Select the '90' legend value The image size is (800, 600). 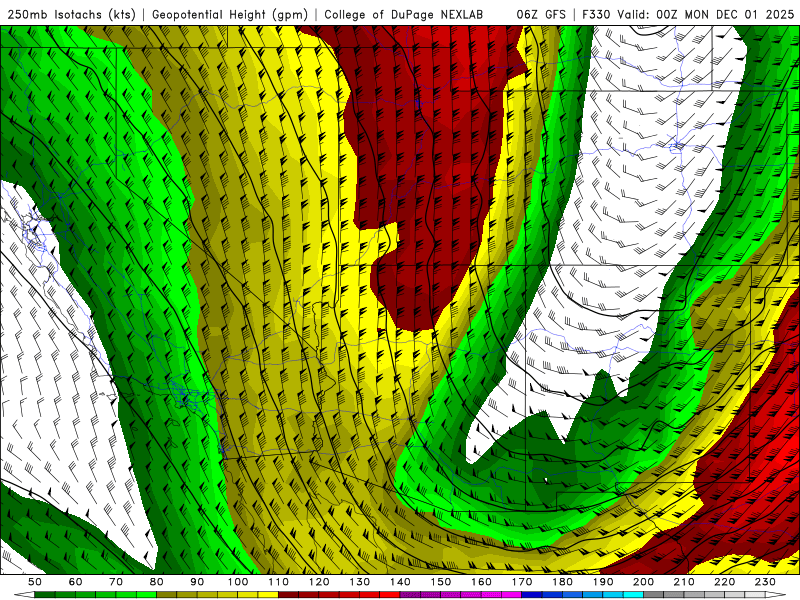click(x=197, y=582)
